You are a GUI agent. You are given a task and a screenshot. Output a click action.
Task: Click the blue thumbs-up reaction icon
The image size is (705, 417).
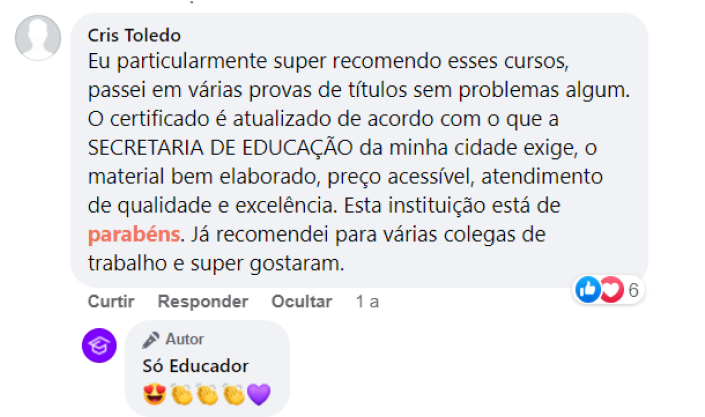588,289
